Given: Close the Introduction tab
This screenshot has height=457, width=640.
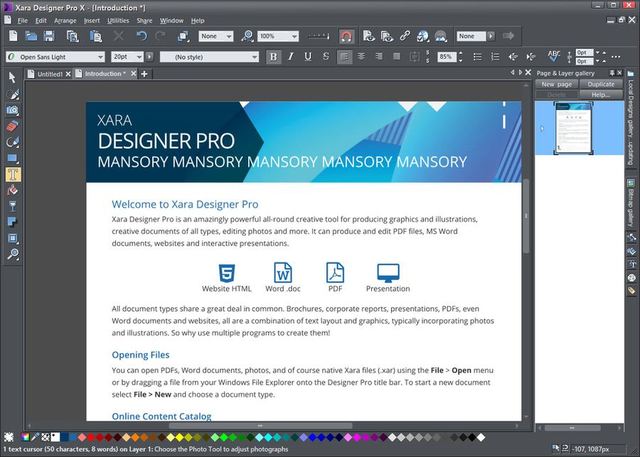Looking at the screenshot, I should click(133, 74).
